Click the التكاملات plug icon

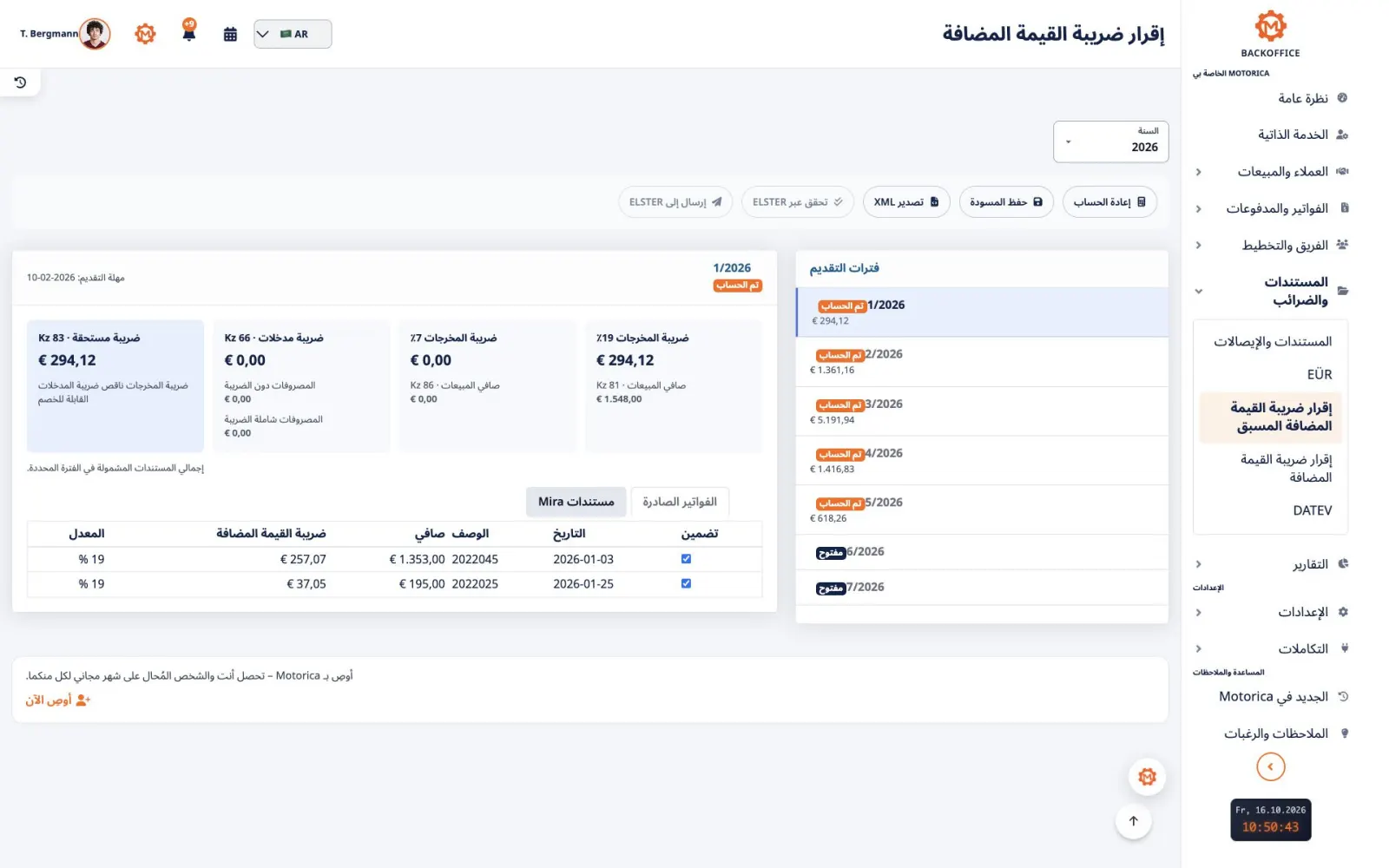[1344, 648]
